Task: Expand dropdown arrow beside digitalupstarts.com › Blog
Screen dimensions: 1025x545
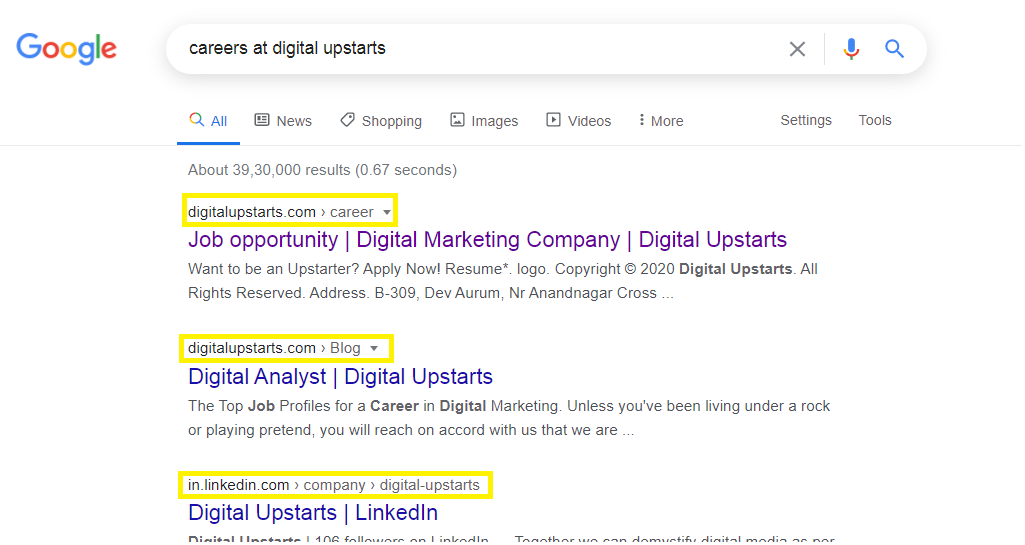Action: coord(374,348)
